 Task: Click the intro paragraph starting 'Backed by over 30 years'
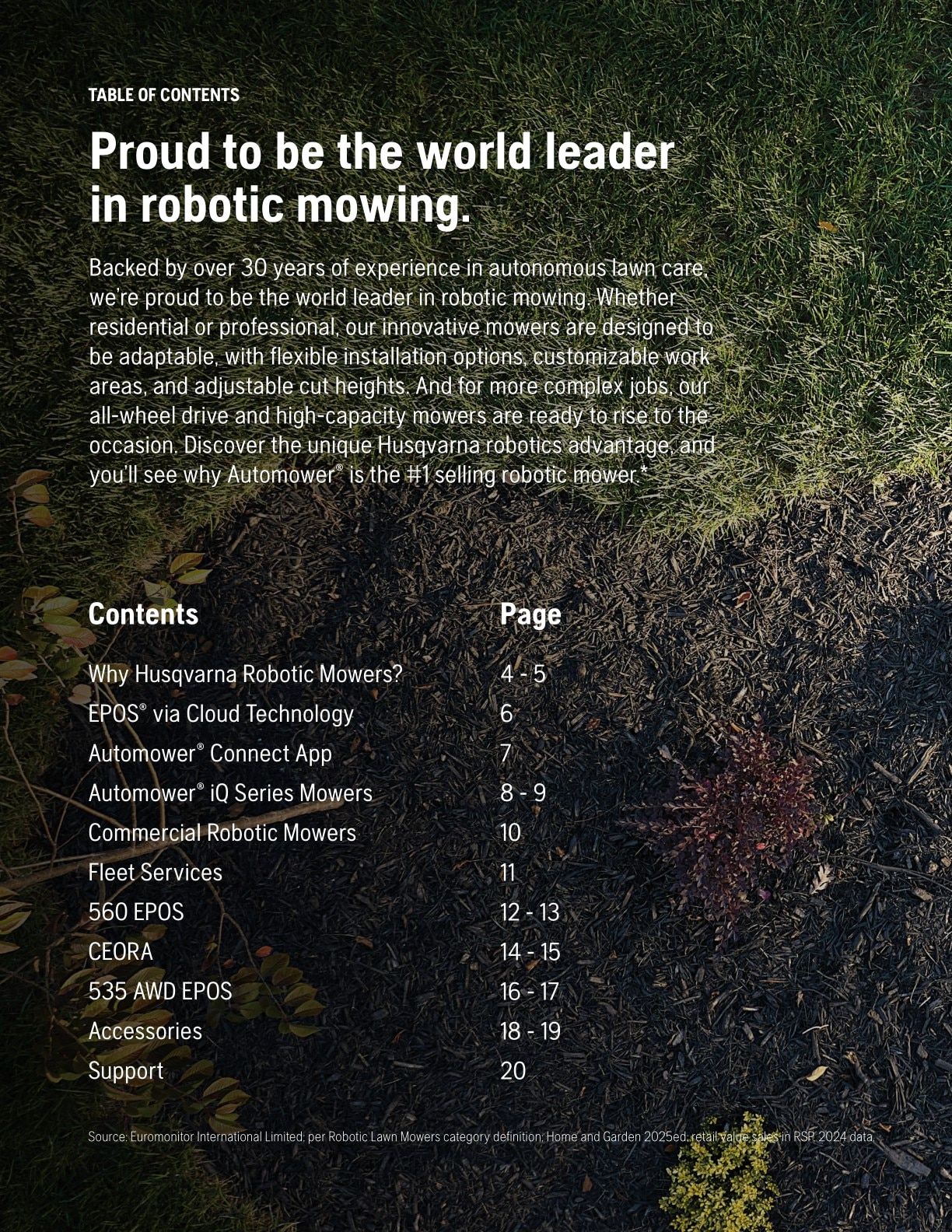pos(402,371)
